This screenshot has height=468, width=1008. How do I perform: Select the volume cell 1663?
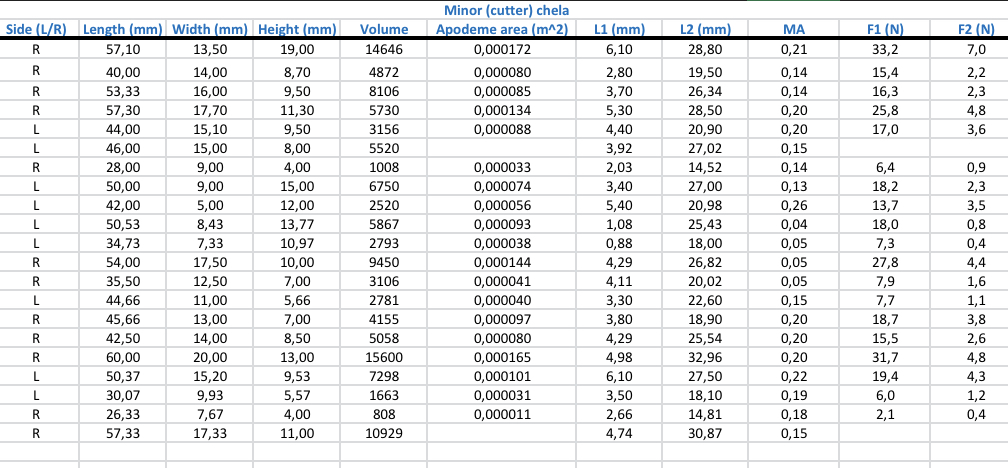click(384, 395)
